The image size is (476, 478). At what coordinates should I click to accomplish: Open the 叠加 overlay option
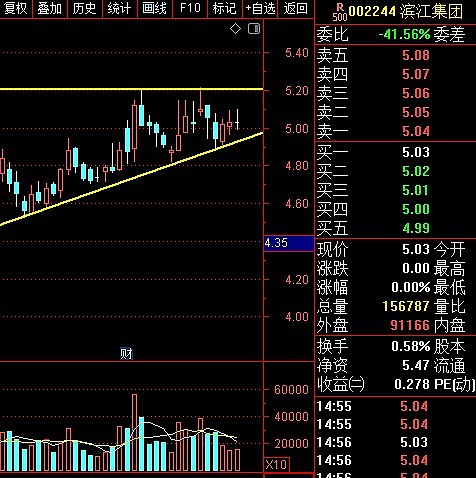coord(50,8)
